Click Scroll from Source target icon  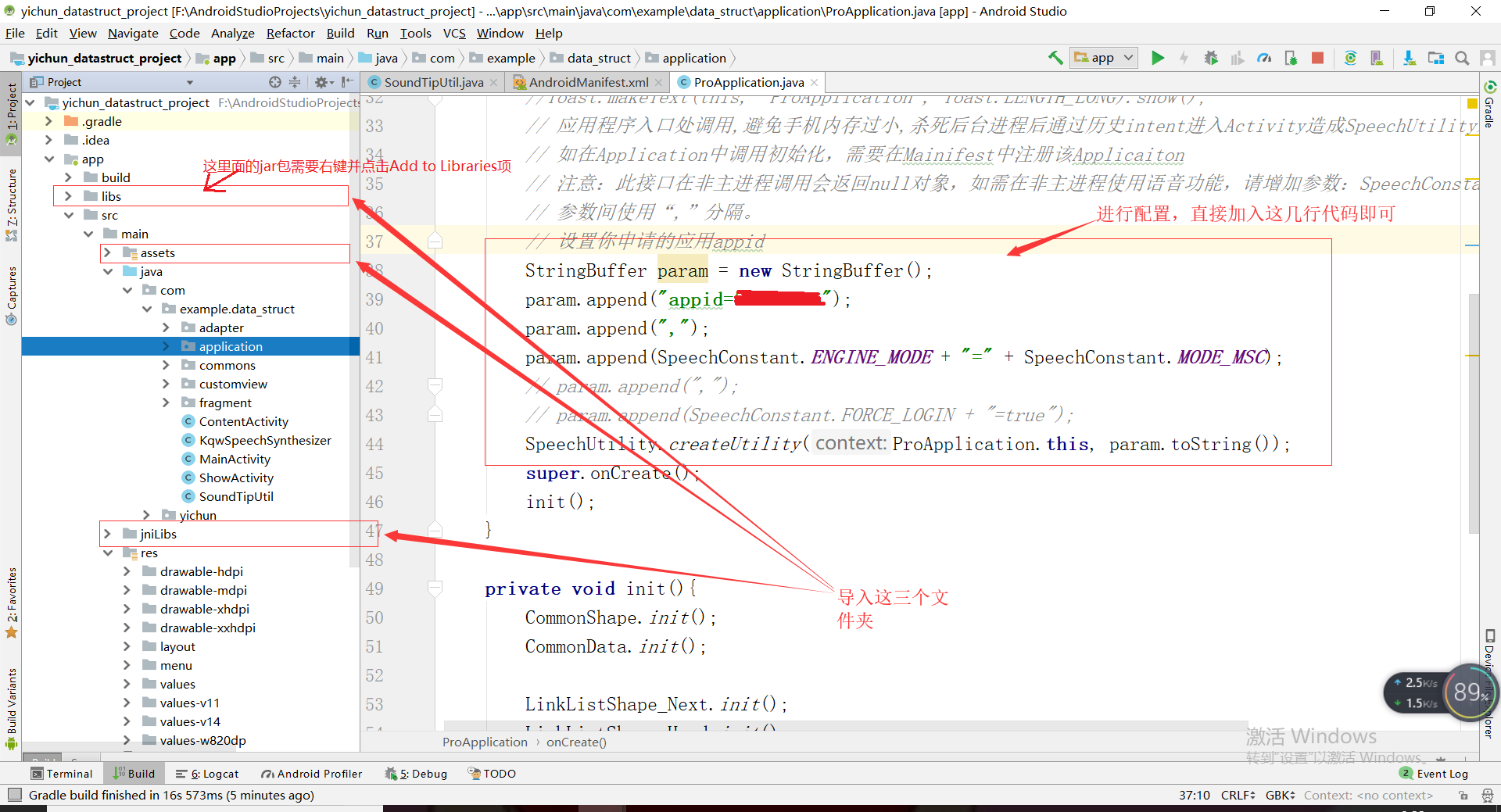tap(274, 82)
